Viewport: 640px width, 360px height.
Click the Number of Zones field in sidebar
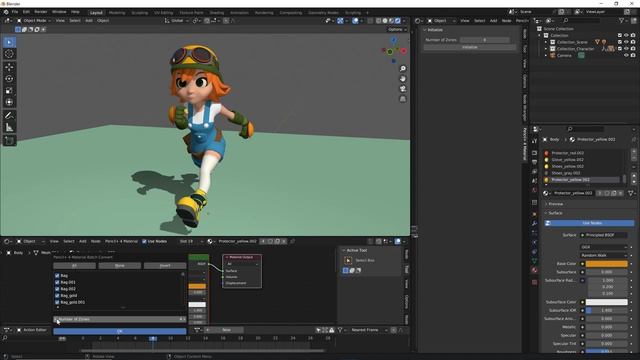(x=484, y=40)
